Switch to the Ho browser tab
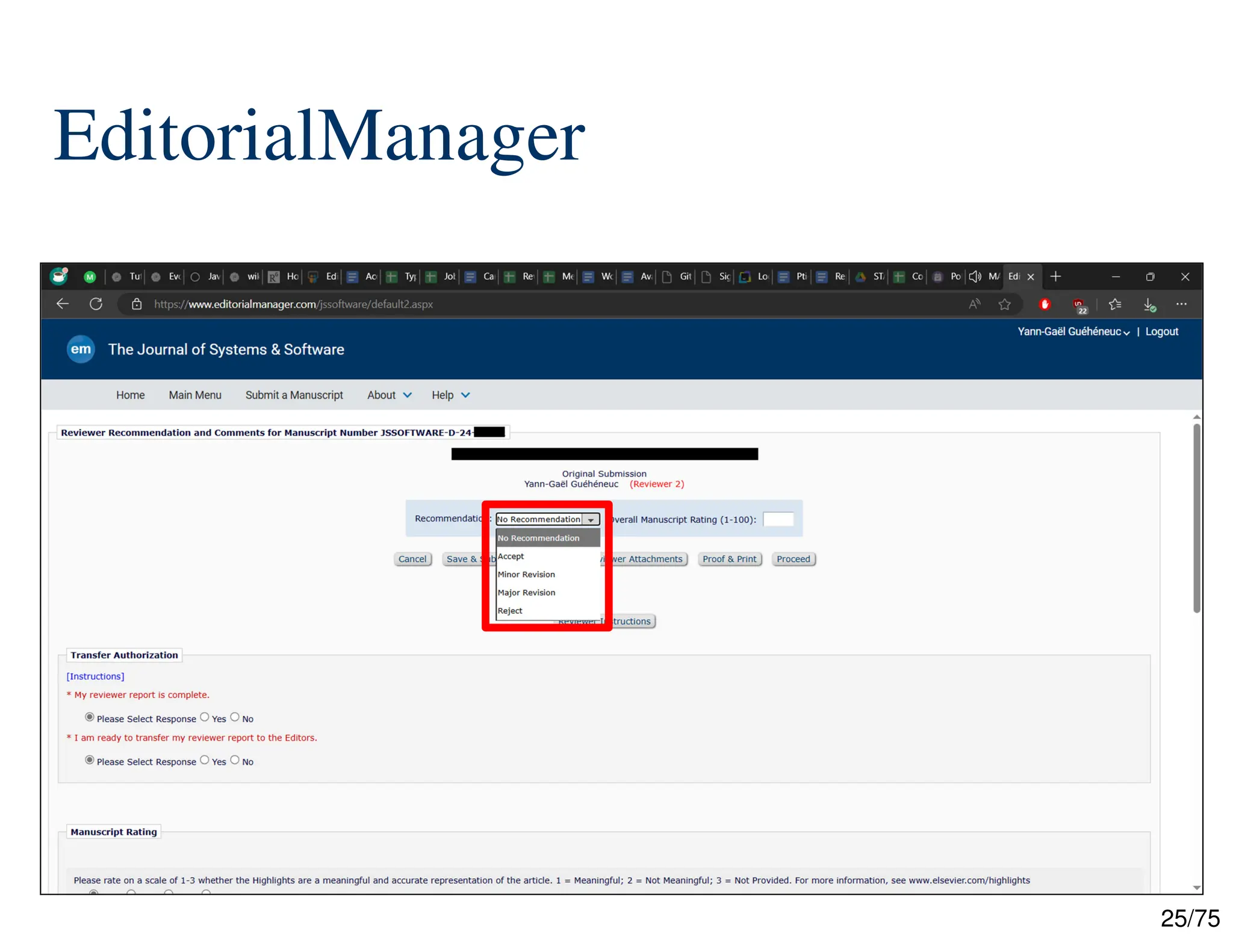Image resolution: width=1233 pixels, height=952 pixels. coord(284,277)
